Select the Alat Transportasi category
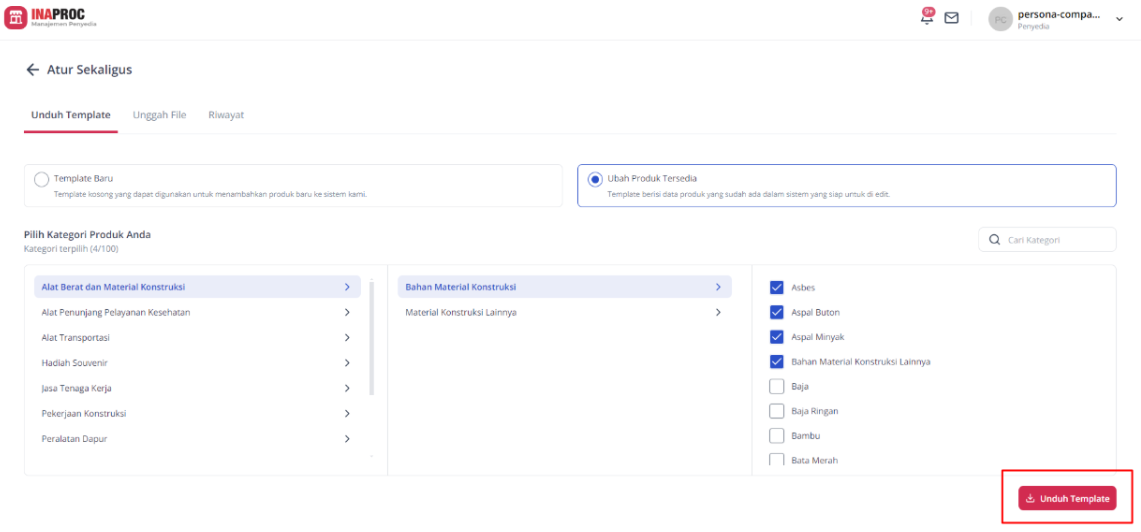The width and height of the screenshot is (1141, 532). (x=197, y=338)
